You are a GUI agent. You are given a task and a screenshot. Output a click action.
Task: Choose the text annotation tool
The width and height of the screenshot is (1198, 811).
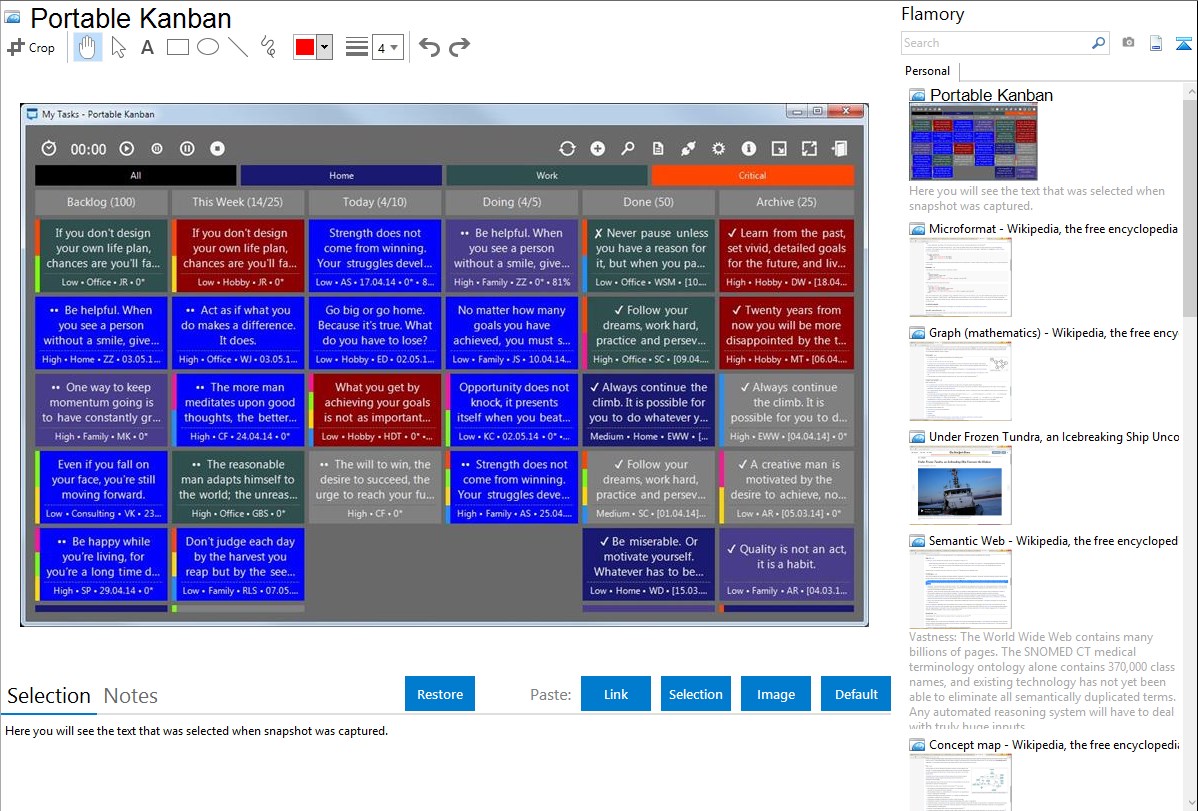click(147, 47)
